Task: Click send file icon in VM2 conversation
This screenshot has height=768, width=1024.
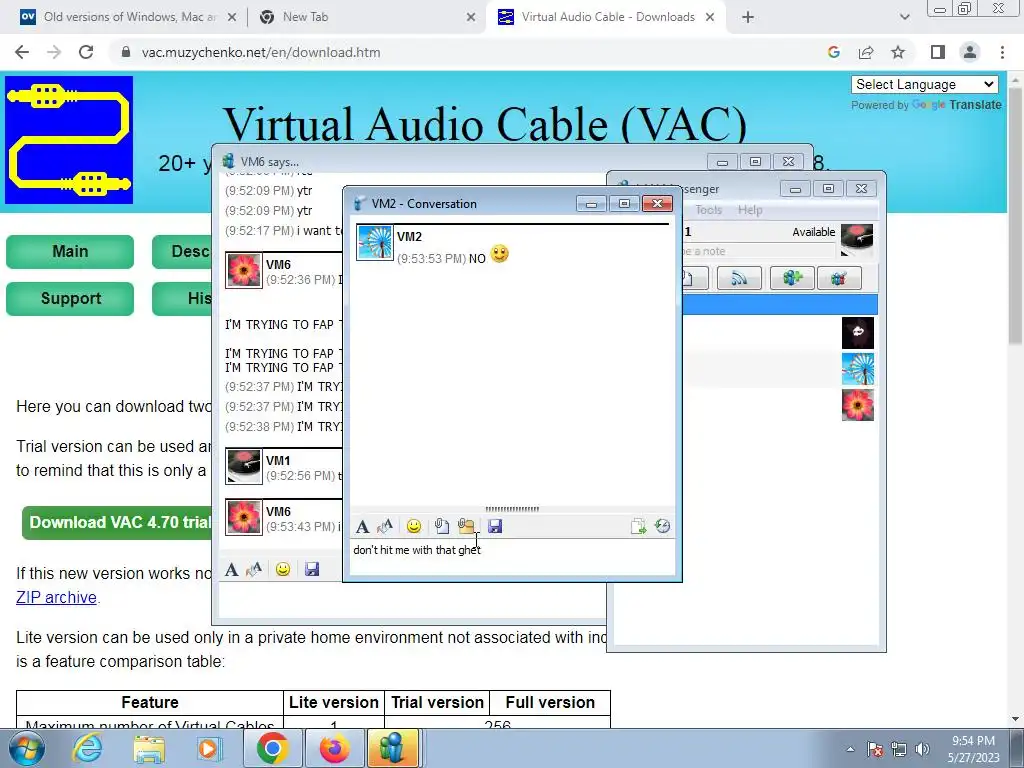Action: [x=638, y=526]
